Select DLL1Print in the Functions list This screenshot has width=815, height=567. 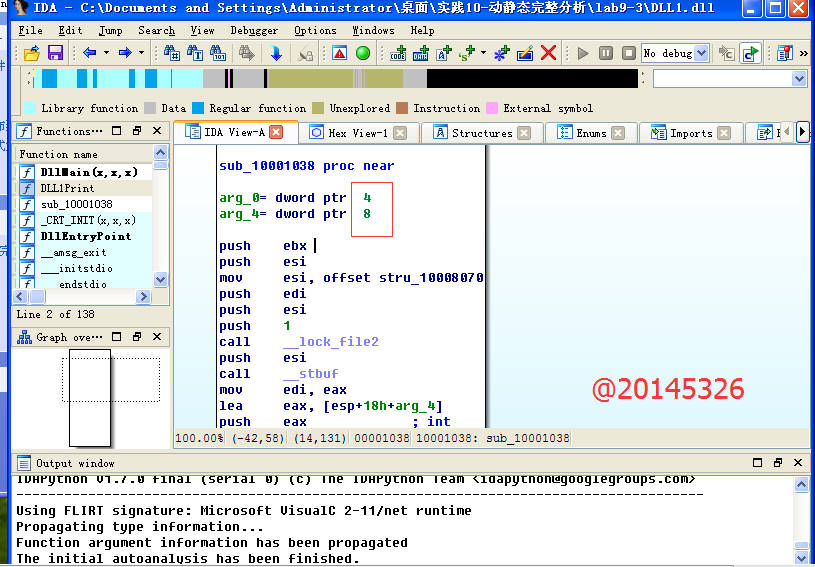[67, 188]
